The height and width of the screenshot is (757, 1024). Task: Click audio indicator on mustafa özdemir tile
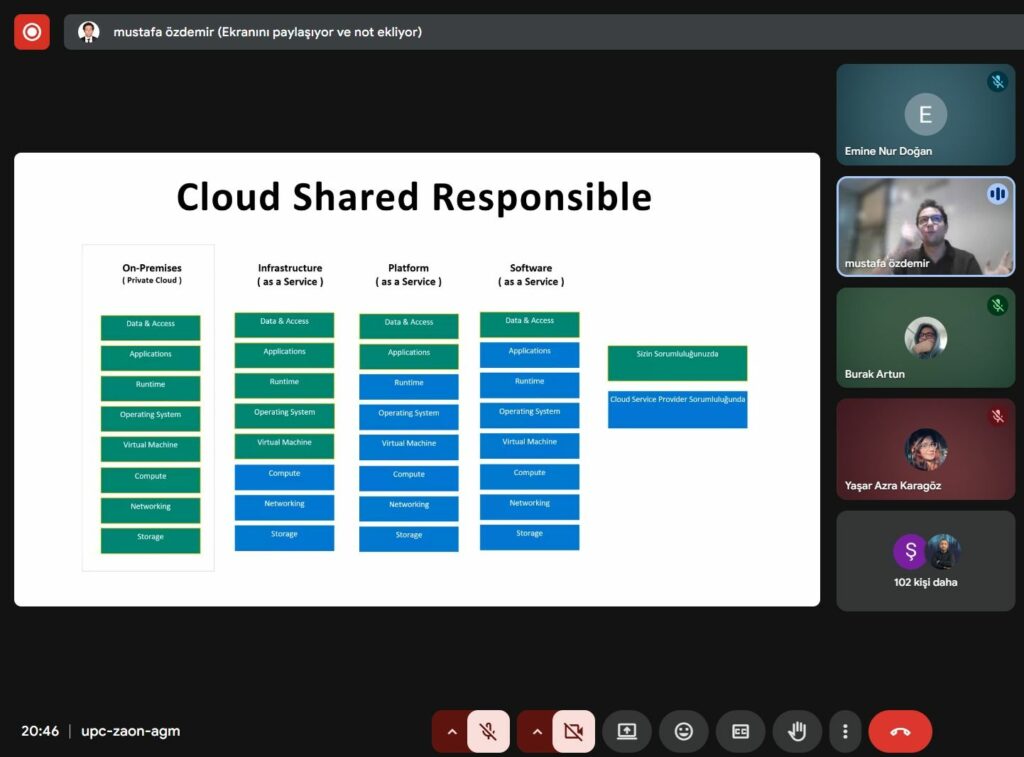[997, 194]
